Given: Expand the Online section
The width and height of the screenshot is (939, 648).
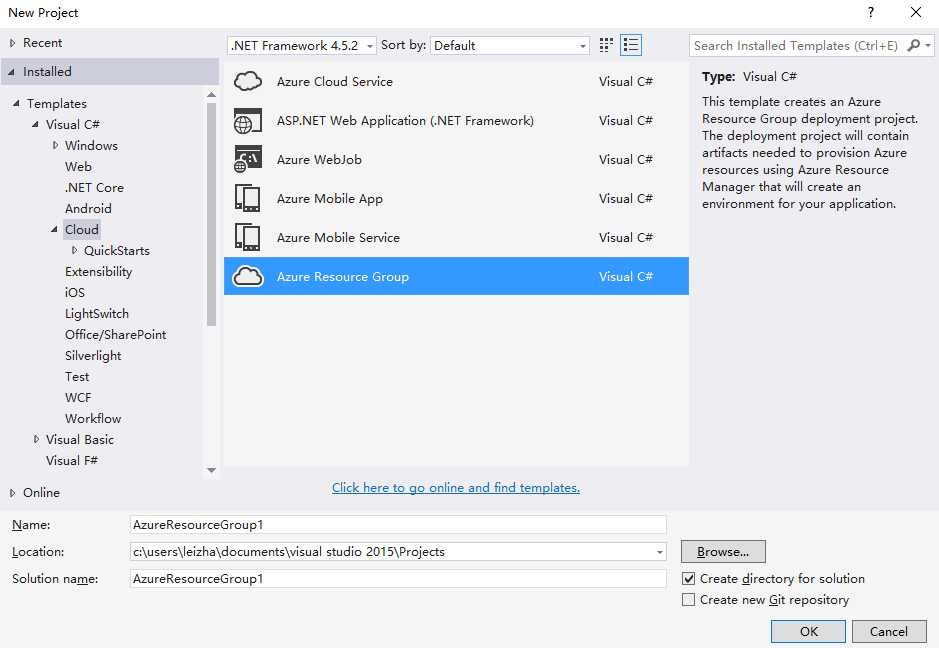Looking at the screenshot, I should click(x=12, y=492).
